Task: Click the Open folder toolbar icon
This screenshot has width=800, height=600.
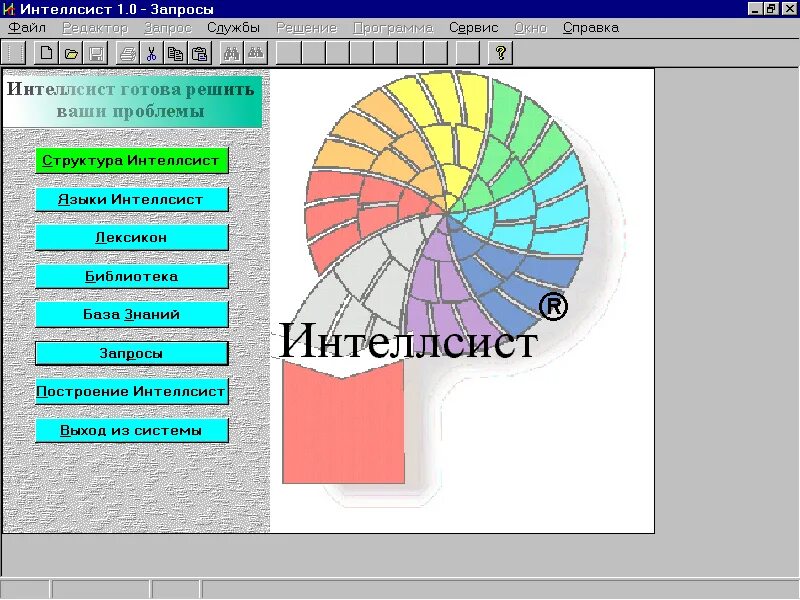Action: pos(71,53)
